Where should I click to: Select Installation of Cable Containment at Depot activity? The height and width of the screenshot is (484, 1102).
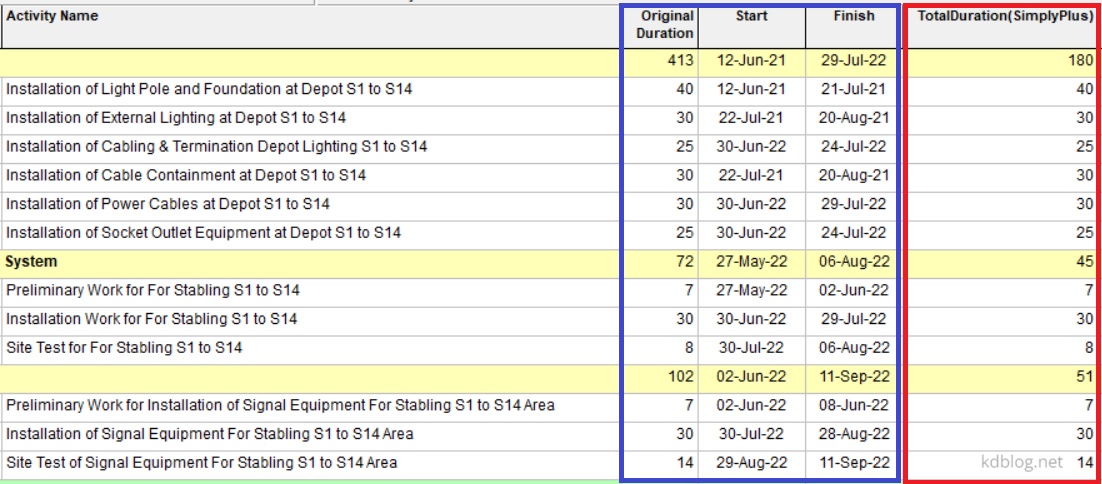[186, 176]
